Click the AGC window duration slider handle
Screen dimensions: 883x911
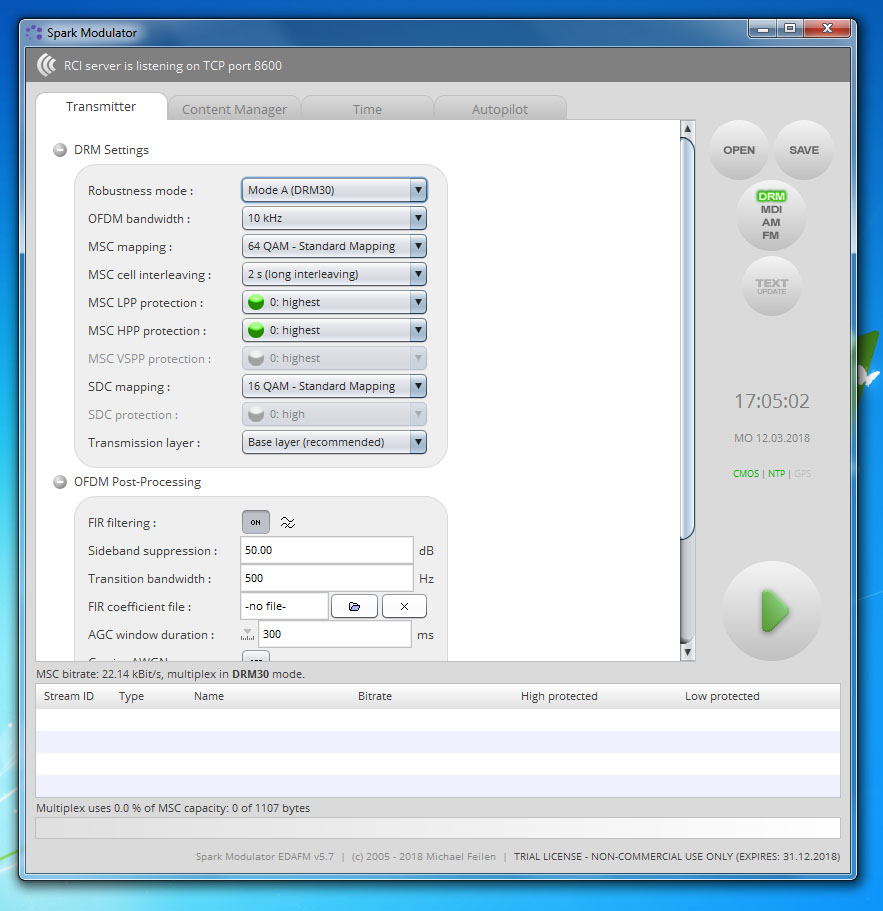tap(248, 634)
